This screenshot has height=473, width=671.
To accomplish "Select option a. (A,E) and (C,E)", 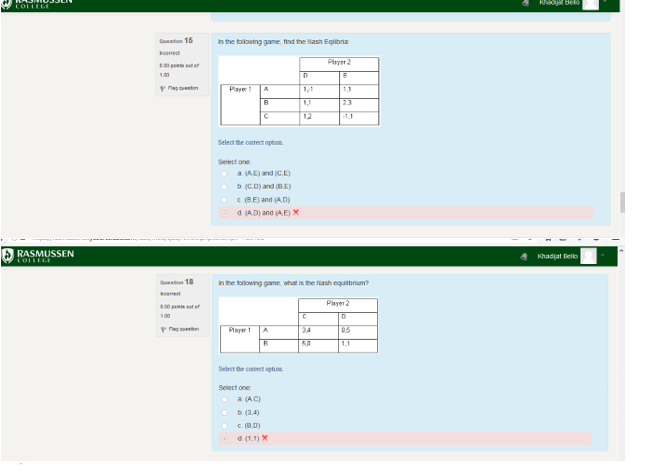I will 223,173.
